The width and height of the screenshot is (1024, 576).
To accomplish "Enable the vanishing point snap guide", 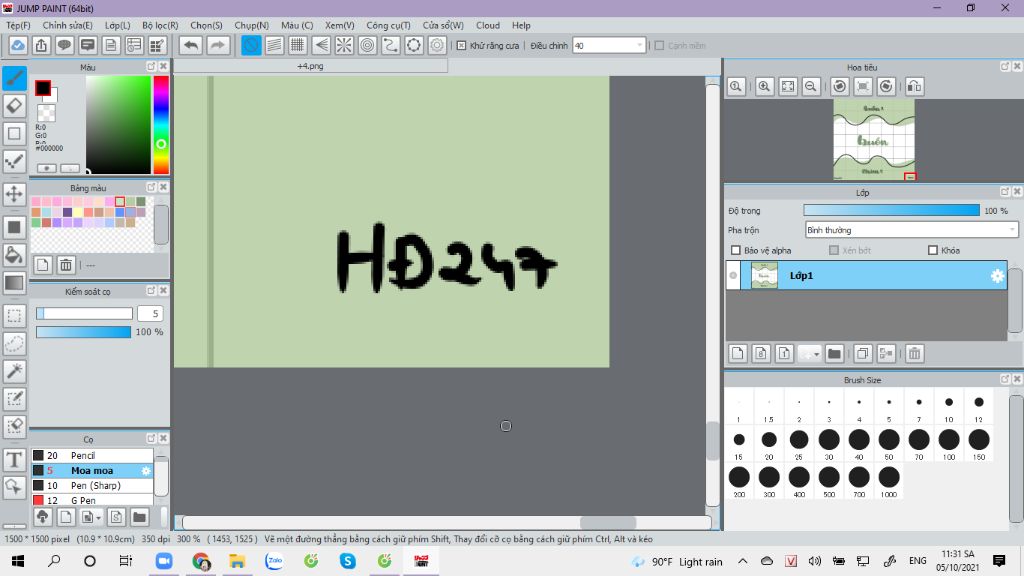I will (x=321, y=46).
